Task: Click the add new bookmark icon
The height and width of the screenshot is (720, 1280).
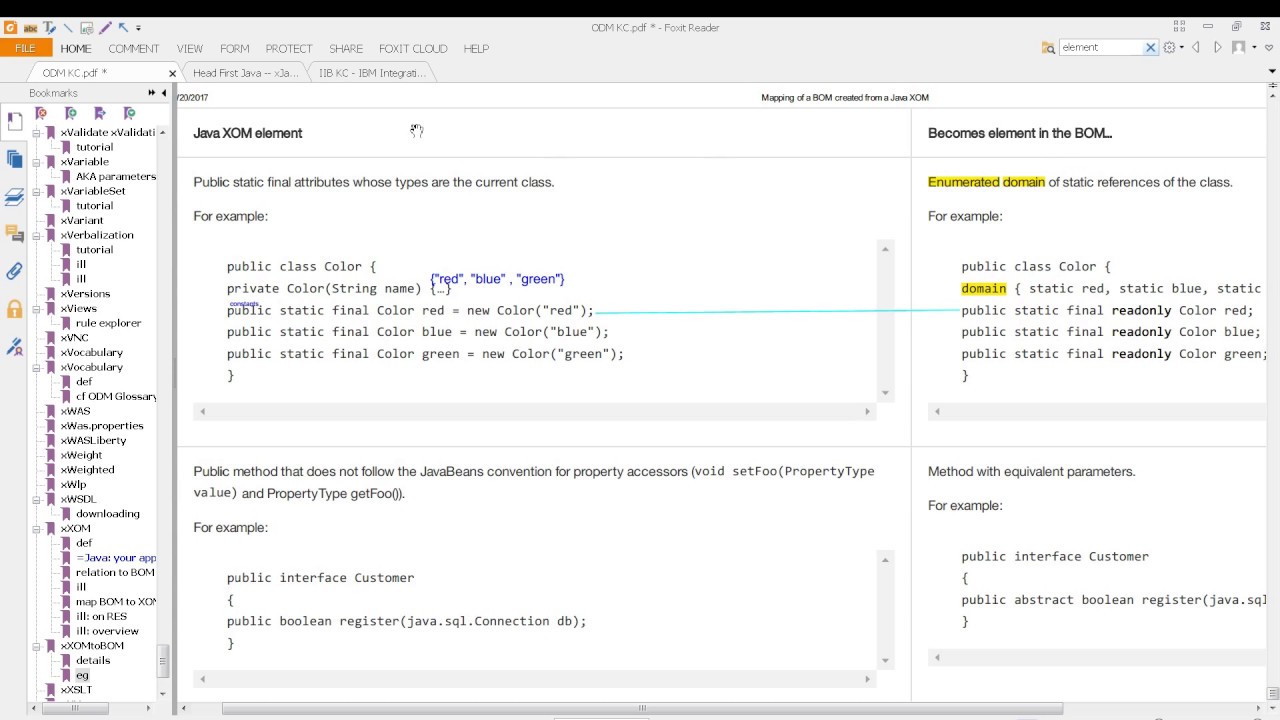Action: click(x=70, y=113)
